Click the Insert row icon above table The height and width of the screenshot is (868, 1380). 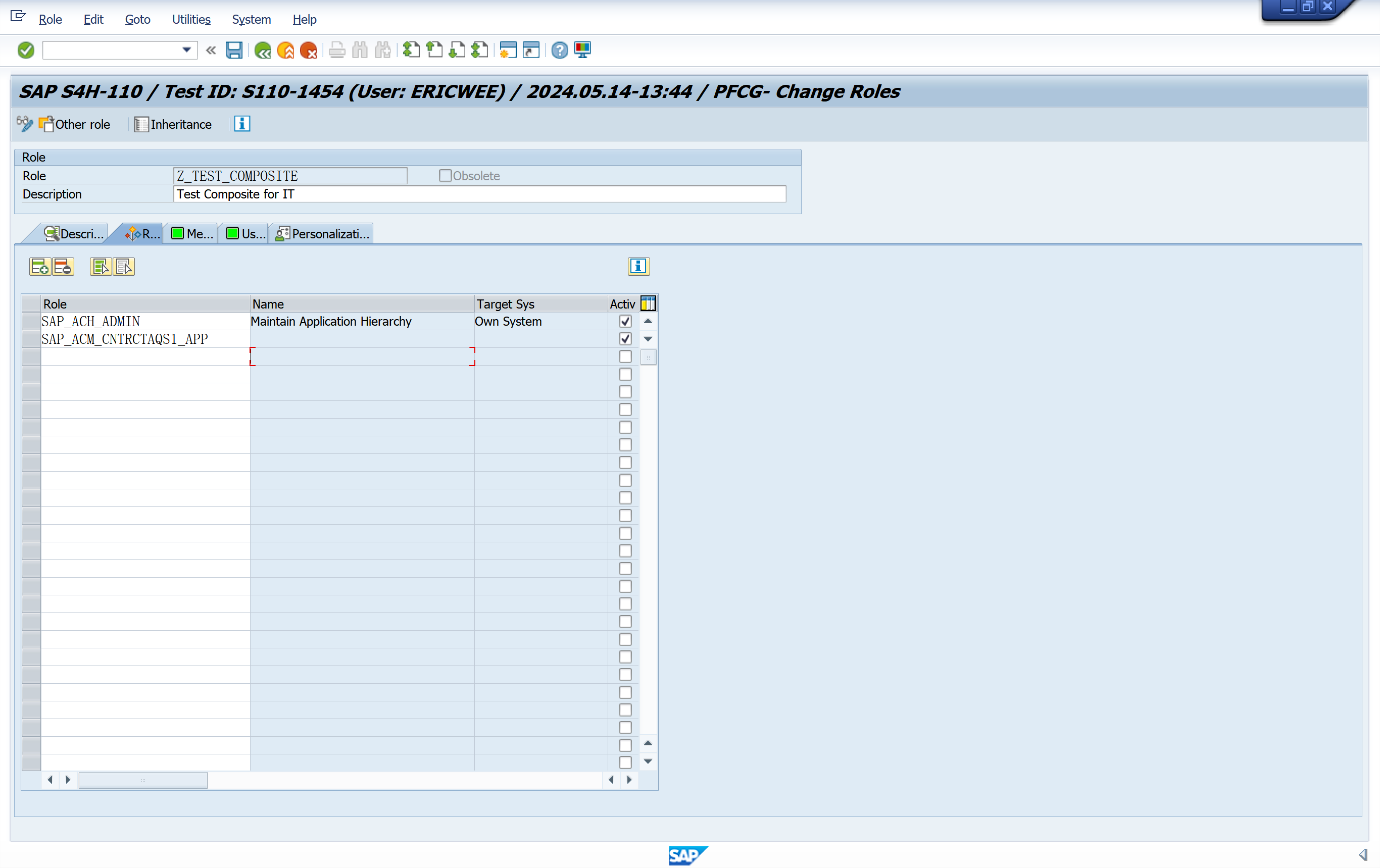click(39, 267)
